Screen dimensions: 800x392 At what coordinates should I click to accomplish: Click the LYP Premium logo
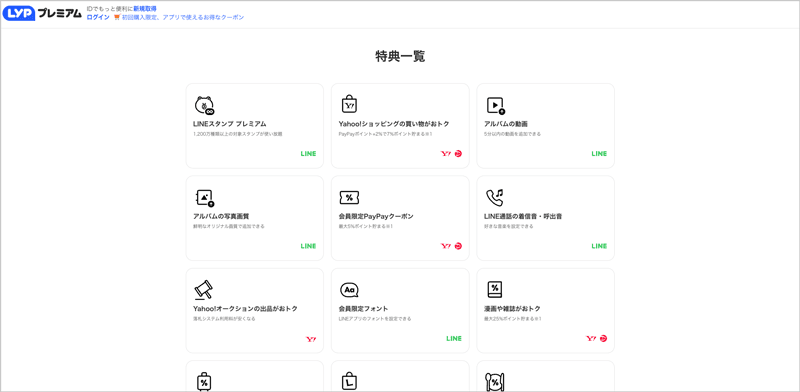(42, 13)
